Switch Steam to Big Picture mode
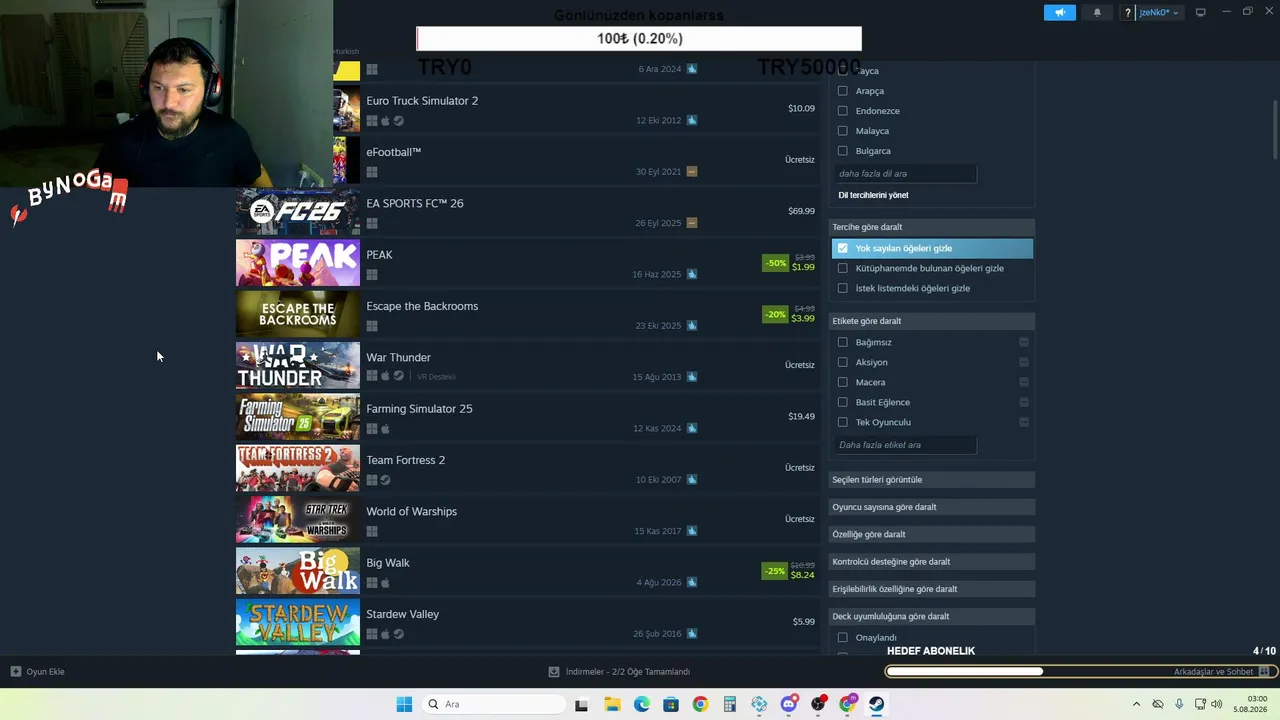Screen dimensions: 1280x720 click(x=1201, y=12)
